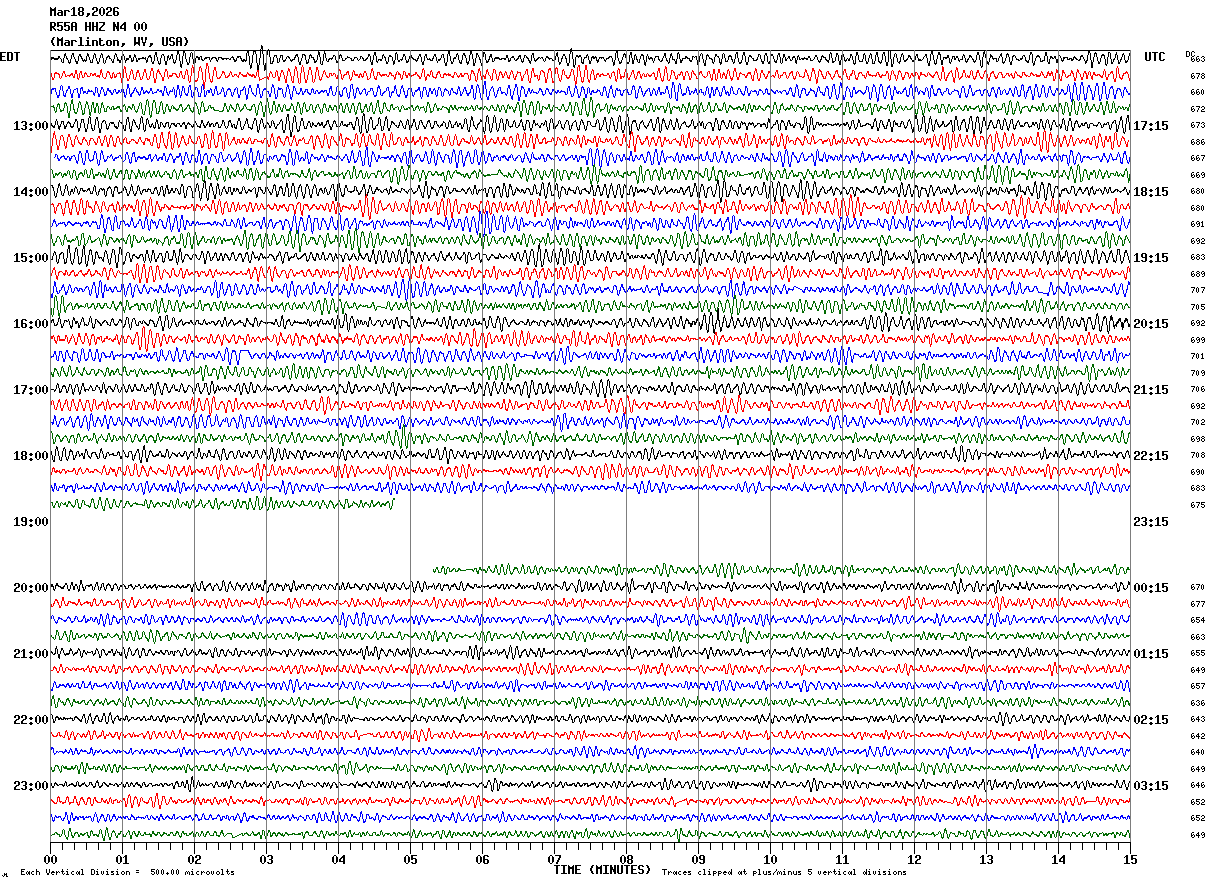Click the DC offset value '654'
1210x886 pixels.
[x=1197, y=621]
